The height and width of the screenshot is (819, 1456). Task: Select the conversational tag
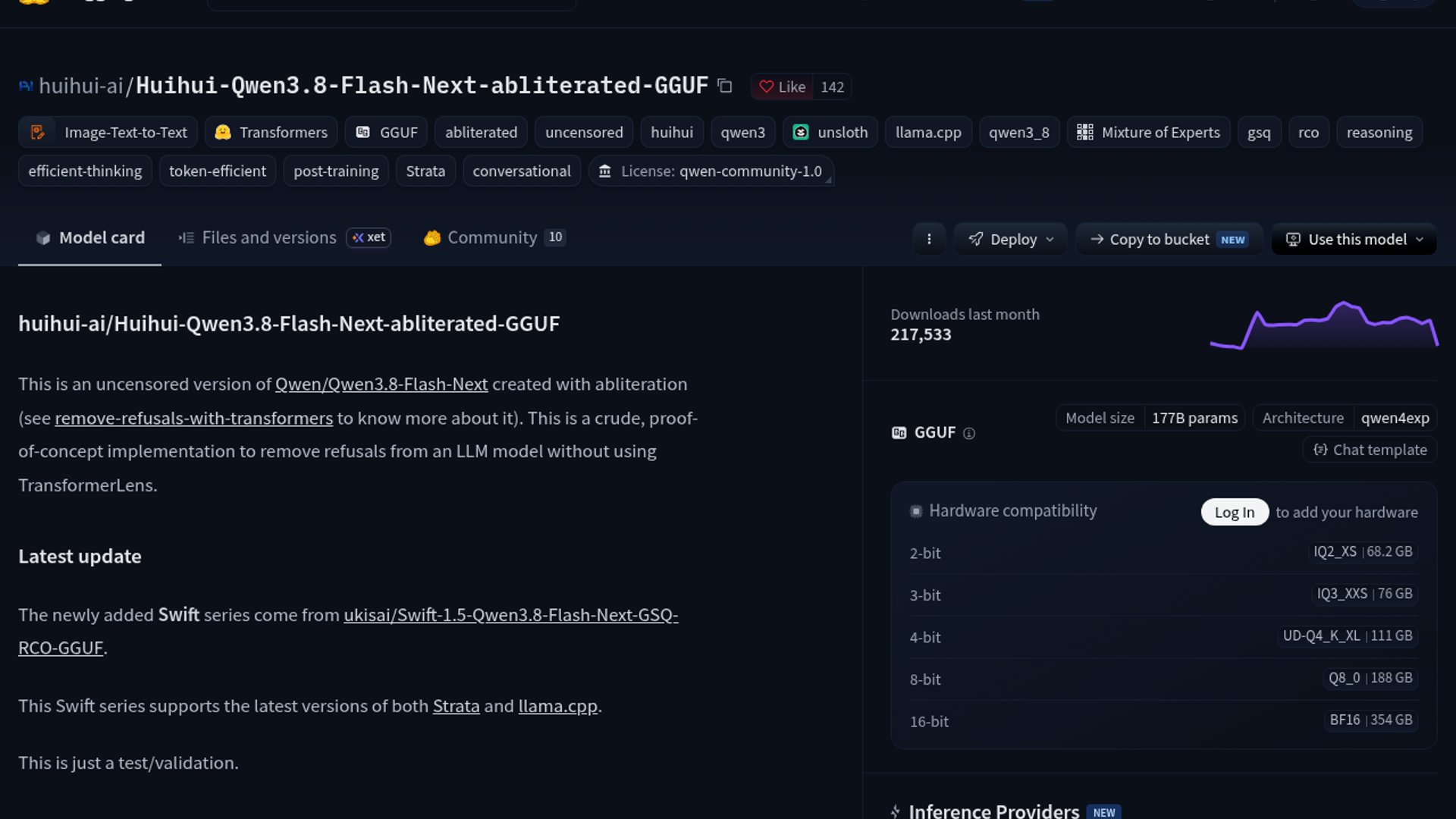pyautogui.click(x=522, y=171)
